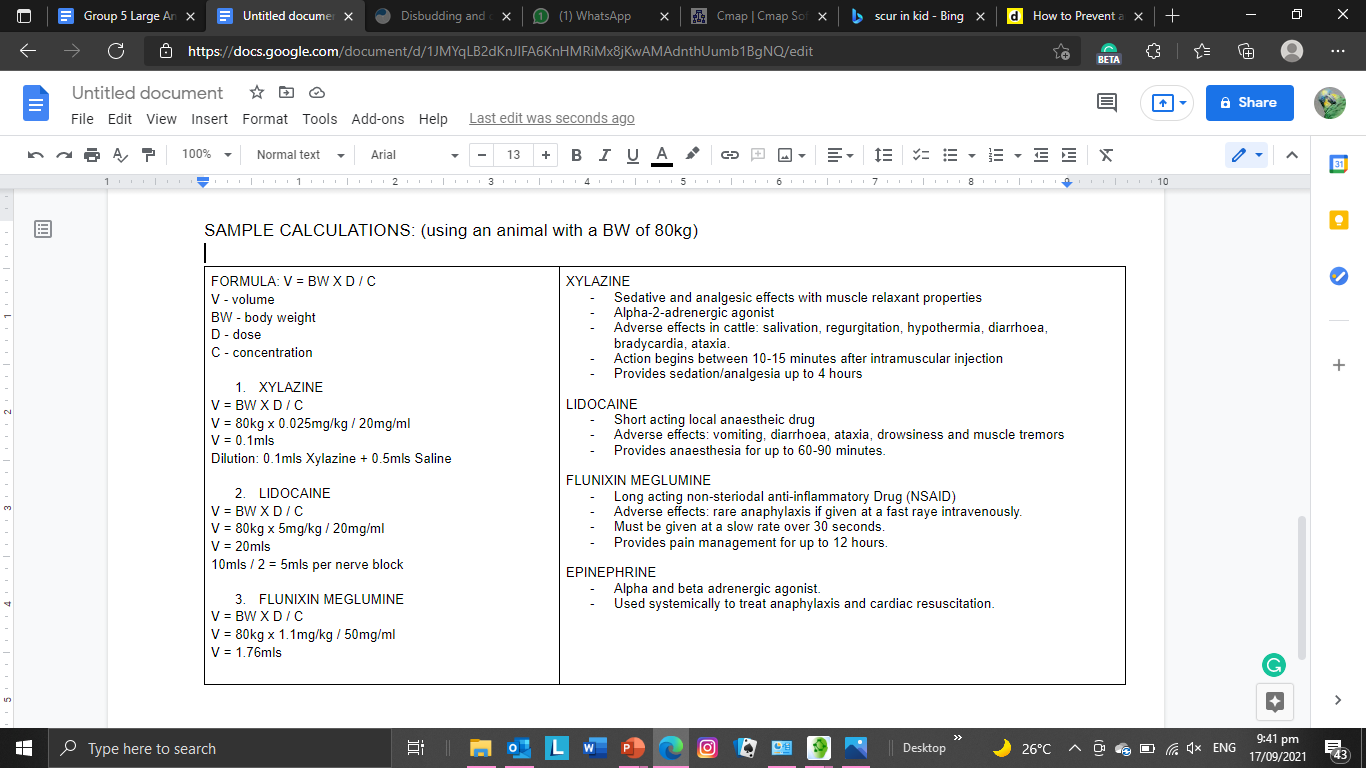This screenshot has height=768, width=1366.
Task: Insert a link with the link icon
Action: tap(729, 155)
